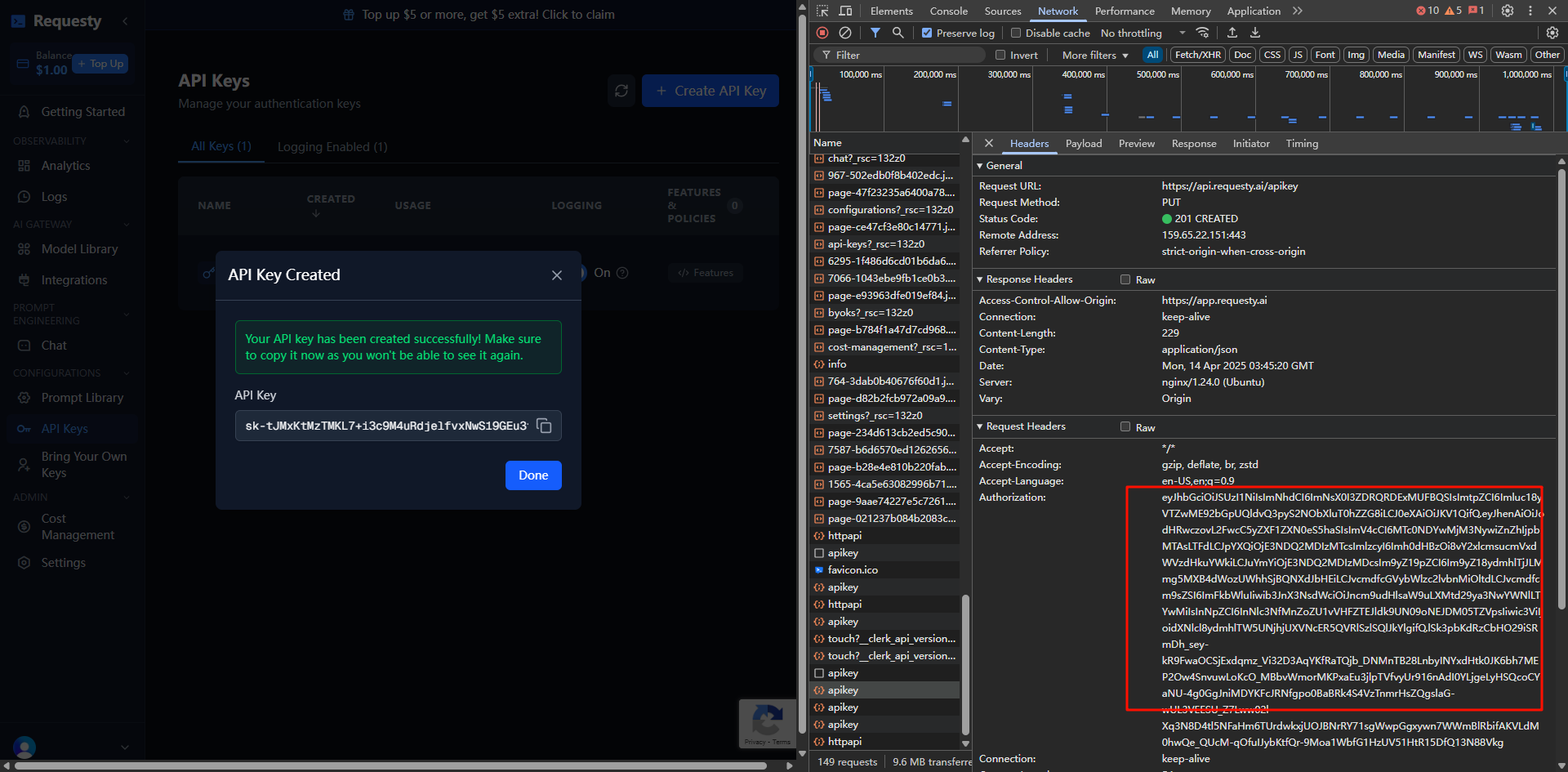Click the network Filter input field
The height and width of the screenshot is (772, 1568).
click(x=900, y=55)
